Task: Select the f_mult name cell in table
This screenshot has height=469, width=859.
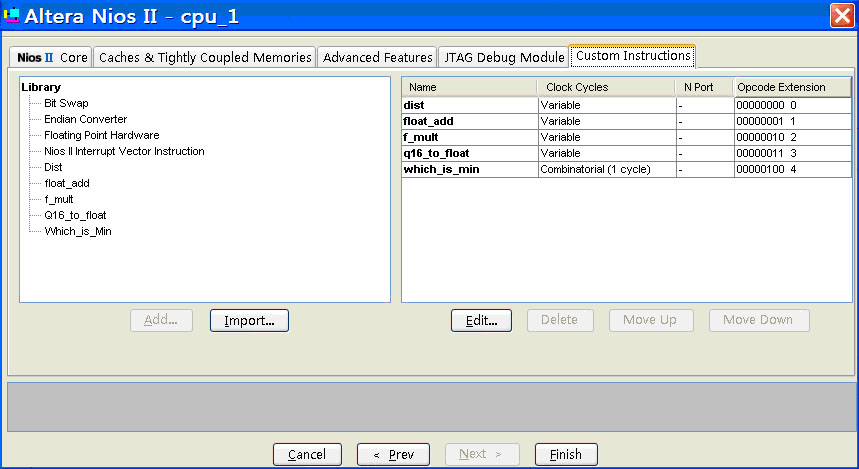Action: [470, 137]
